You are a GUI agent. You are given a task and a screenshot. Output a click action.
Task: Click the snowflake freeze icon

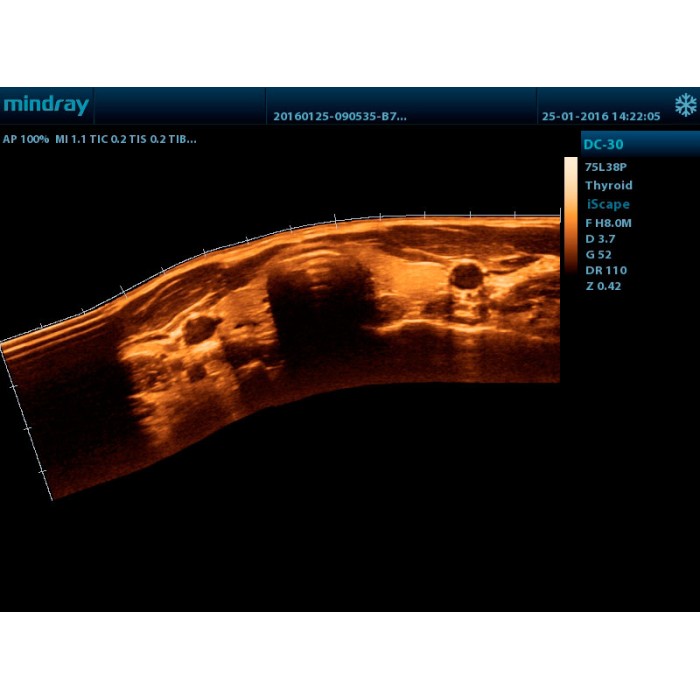[x=685, y=105]
